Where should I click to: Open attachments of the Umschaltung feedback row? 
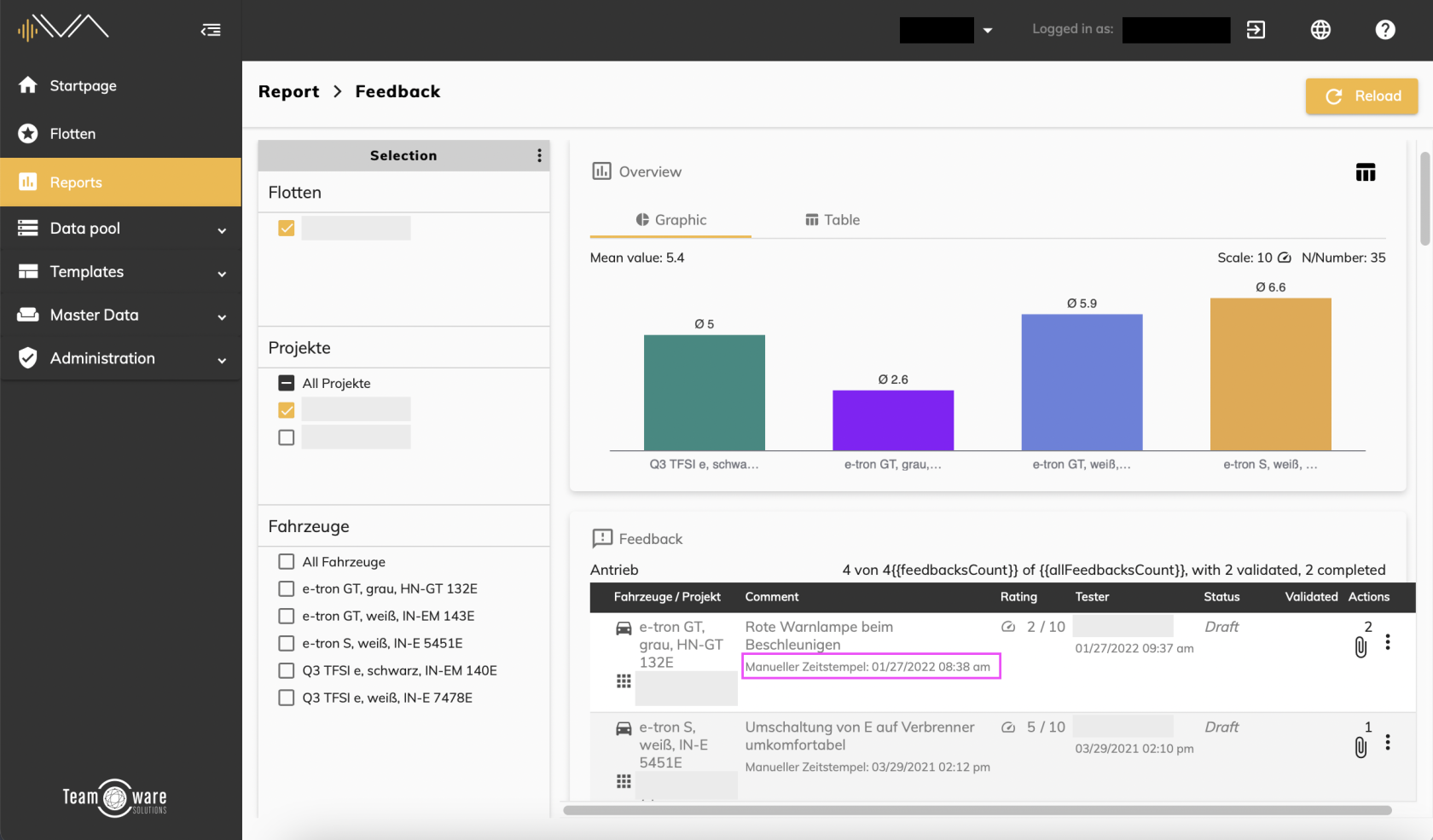tap(1360, 748)
